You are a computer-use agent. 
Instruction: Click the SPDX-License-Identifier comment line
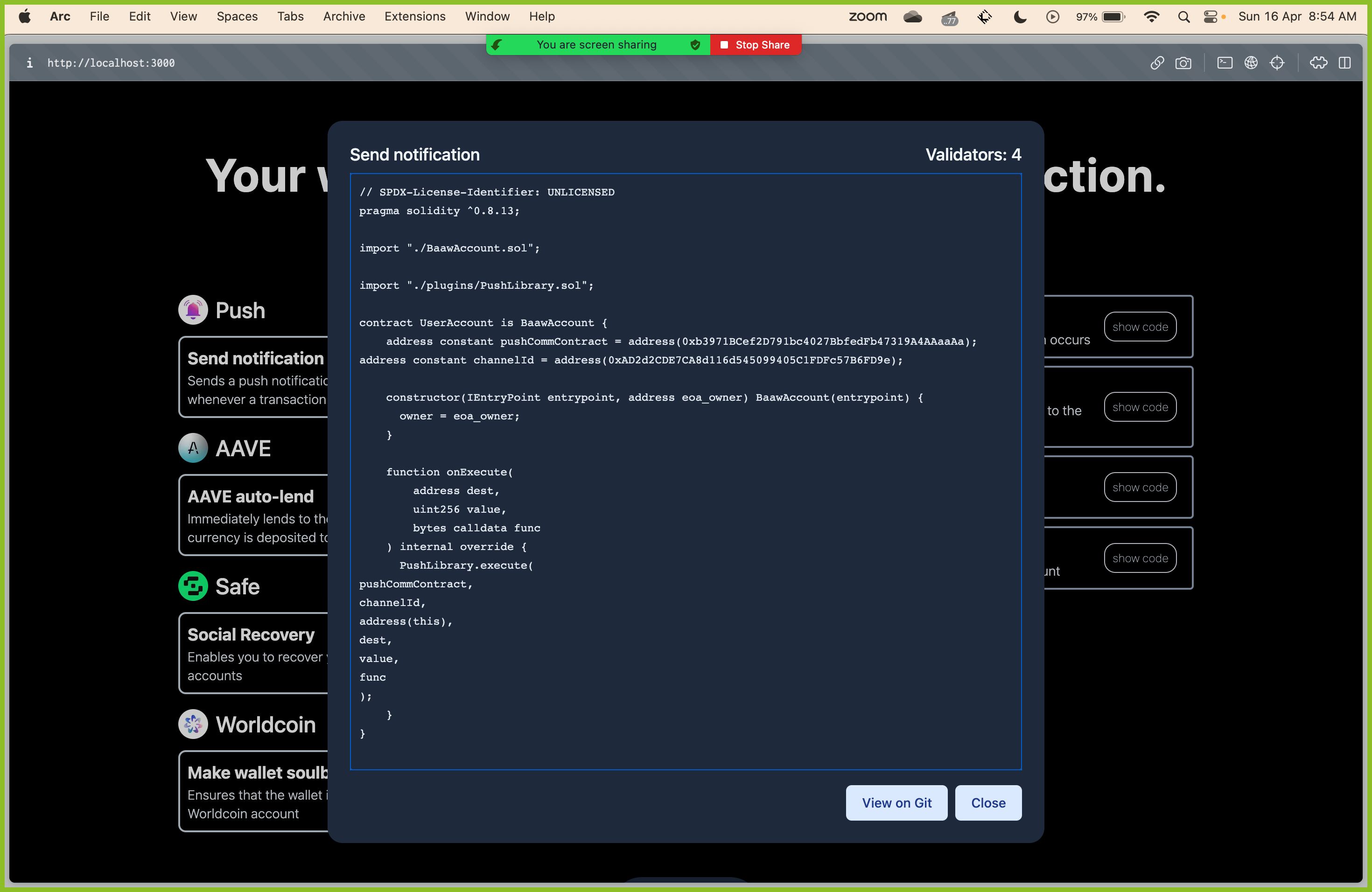point(487,192)
